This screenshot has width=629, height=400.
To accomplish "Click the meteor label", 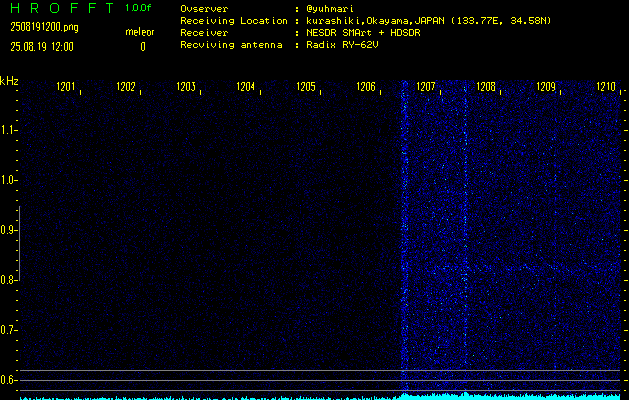I will tap(140, 32).
